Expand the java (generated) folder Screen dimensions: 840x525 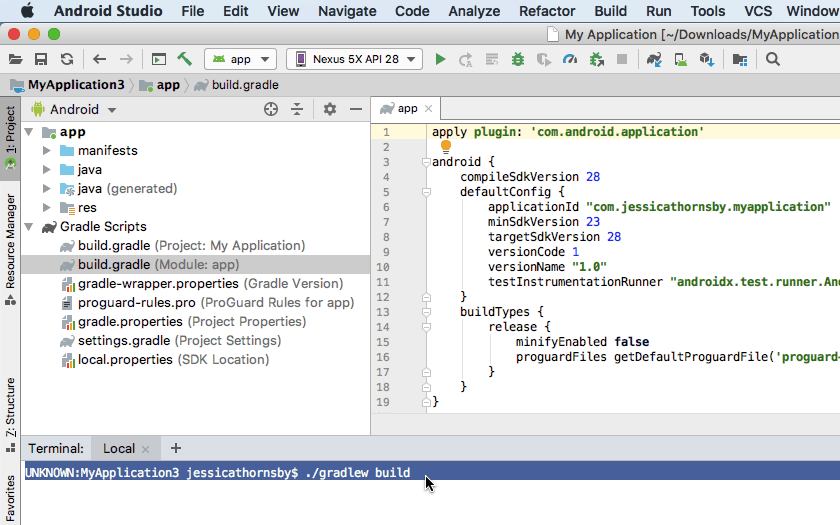[47, 189]
